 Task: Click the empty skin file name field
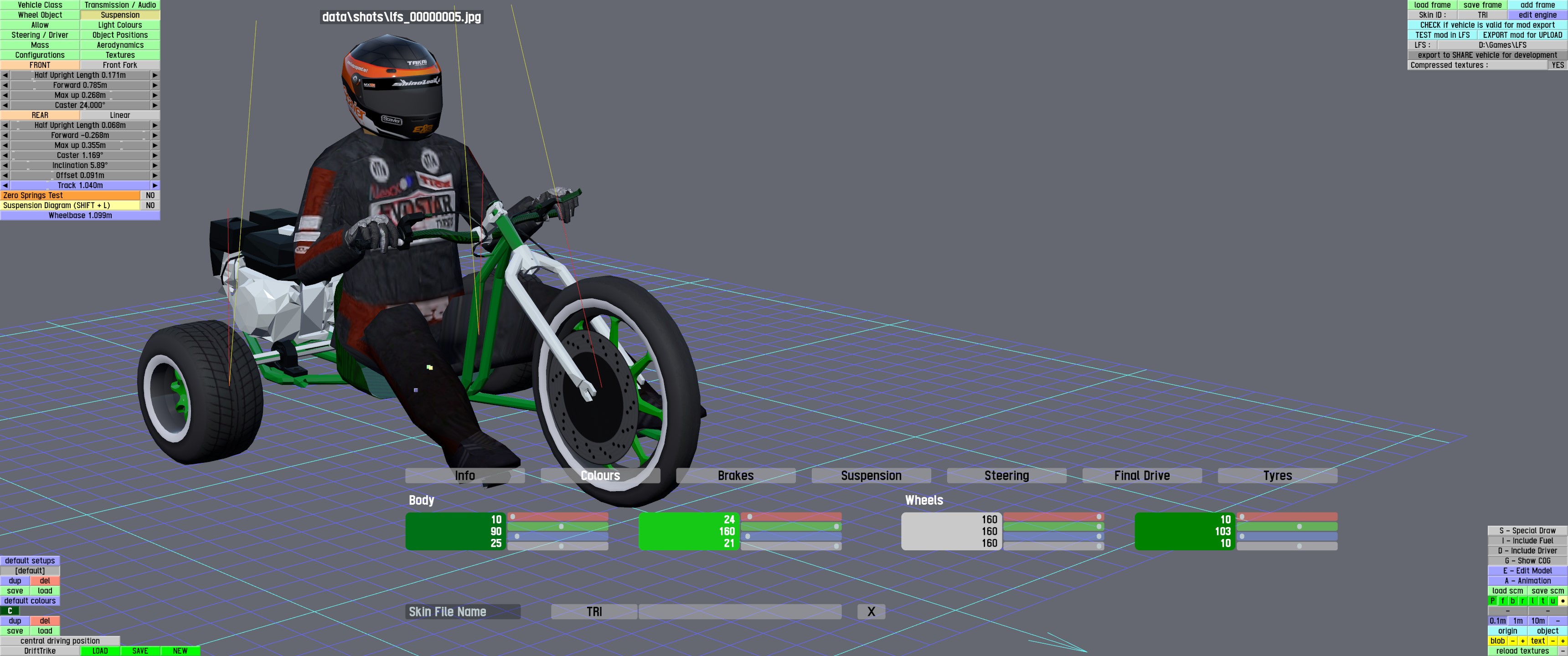click(740, 611)
